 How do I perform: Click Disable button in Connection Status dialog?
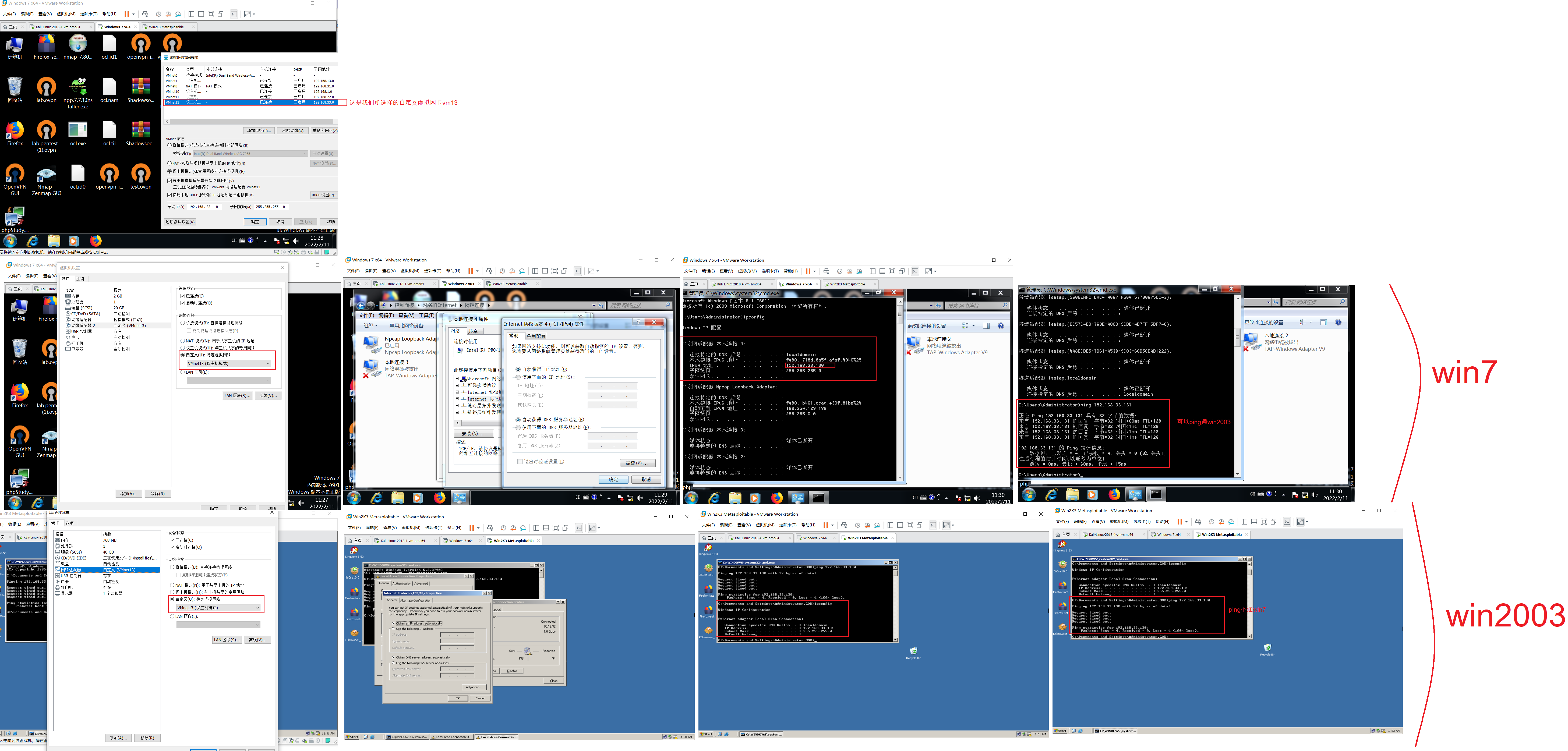pyautogui.click(x=512, y=671)
